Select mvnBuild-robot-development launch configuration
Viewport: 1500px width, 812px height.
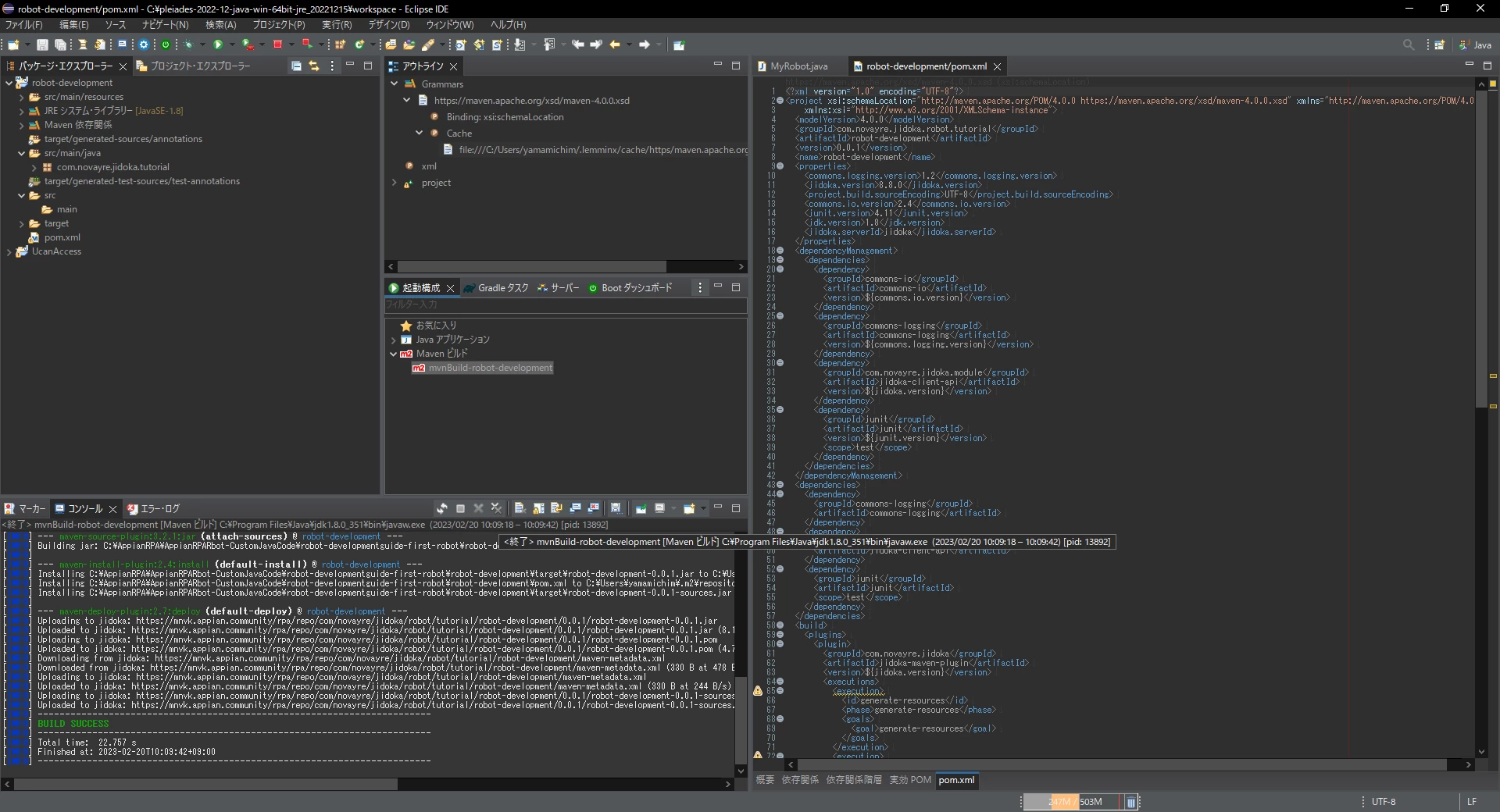[x=483, y=368]
